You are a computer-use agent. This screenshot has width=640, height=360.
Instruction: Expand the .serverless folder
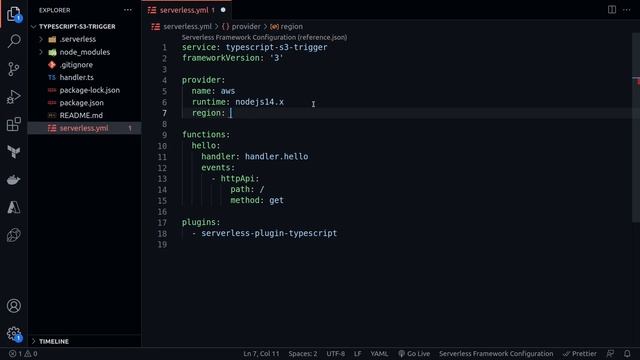pos(41,39)
